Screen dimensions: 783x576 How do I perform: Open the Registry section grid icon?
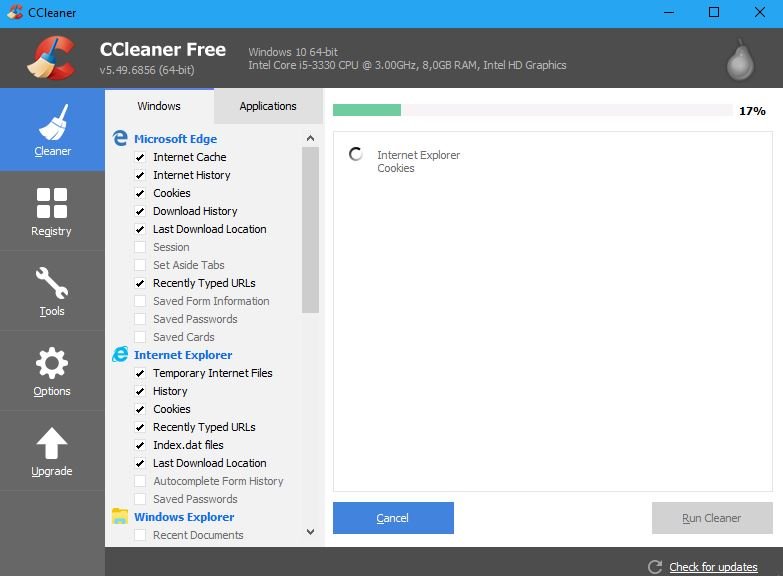point(52,203)
